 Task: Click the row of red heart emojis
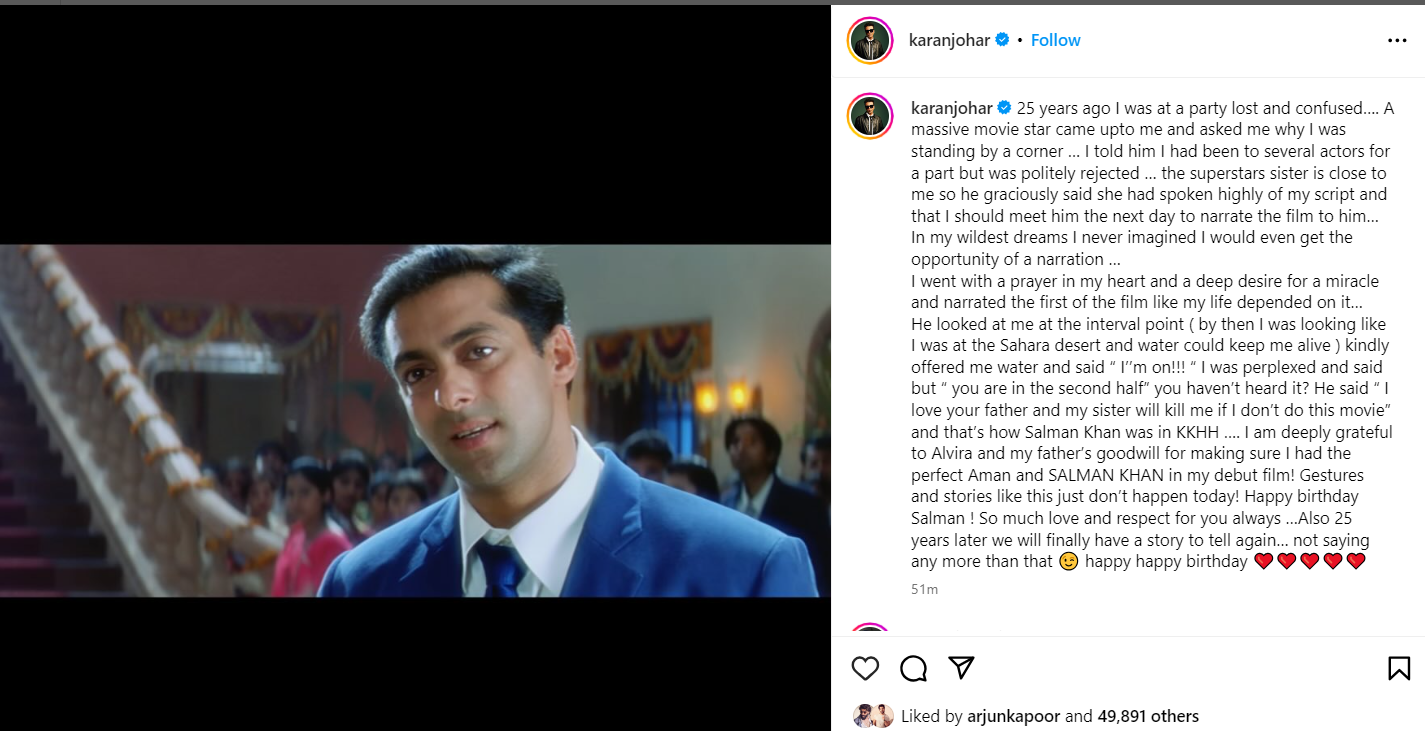[x=1309, y=562]
